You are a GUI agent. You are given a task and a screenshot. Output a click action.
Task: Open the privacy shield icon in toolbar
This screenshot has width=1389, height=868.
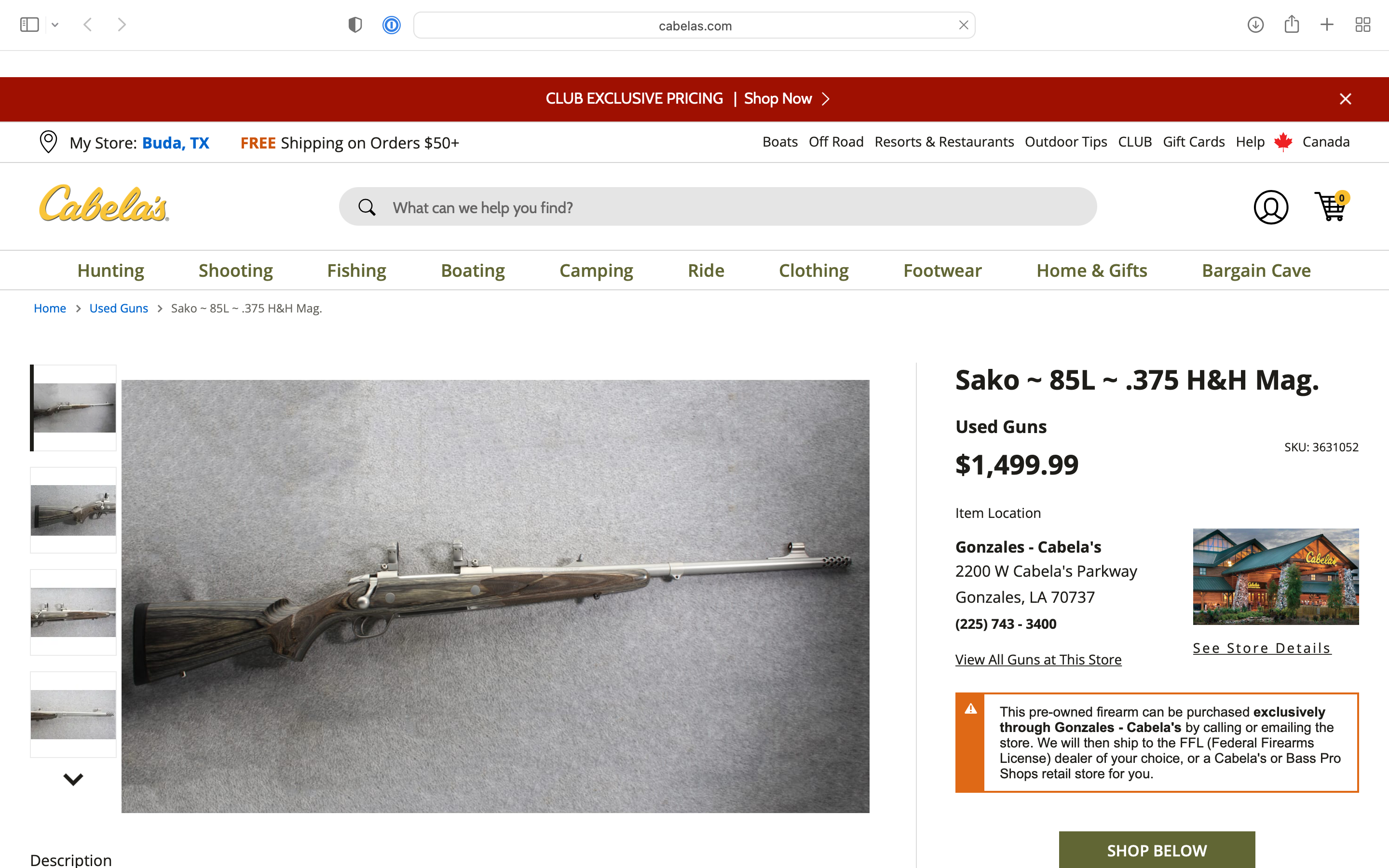[x=355, y=25]
